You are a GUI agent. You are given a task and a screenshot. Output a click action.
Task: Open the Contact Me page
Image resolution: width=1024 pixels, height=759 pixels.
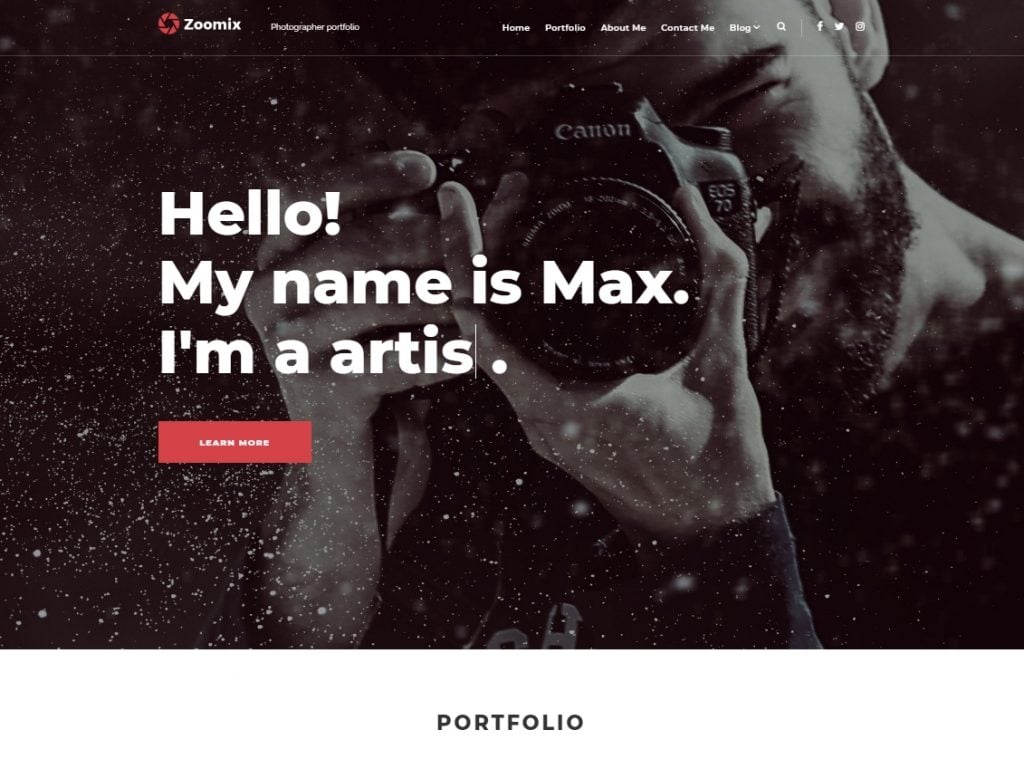[x=687, y=27]
